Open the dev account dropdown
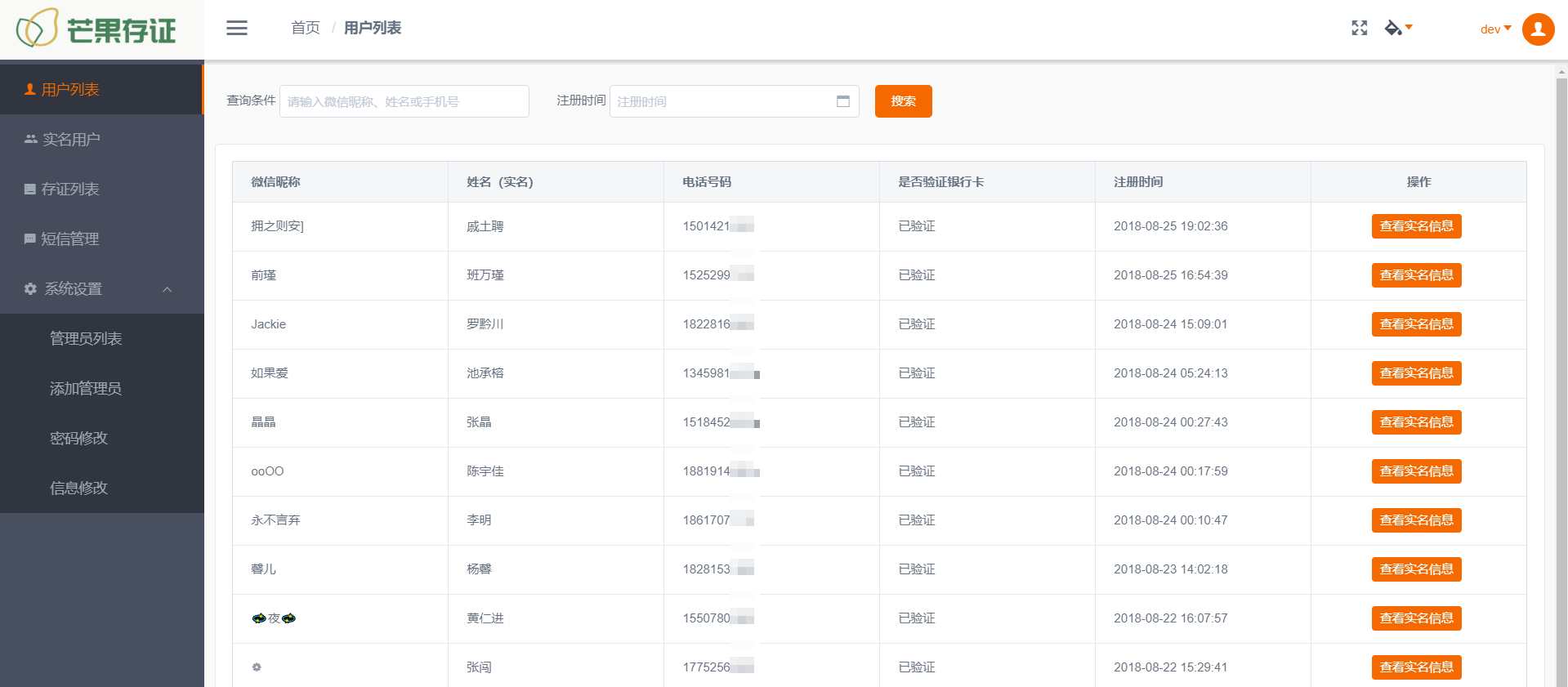The image size is (1568, 687). 1494,29
